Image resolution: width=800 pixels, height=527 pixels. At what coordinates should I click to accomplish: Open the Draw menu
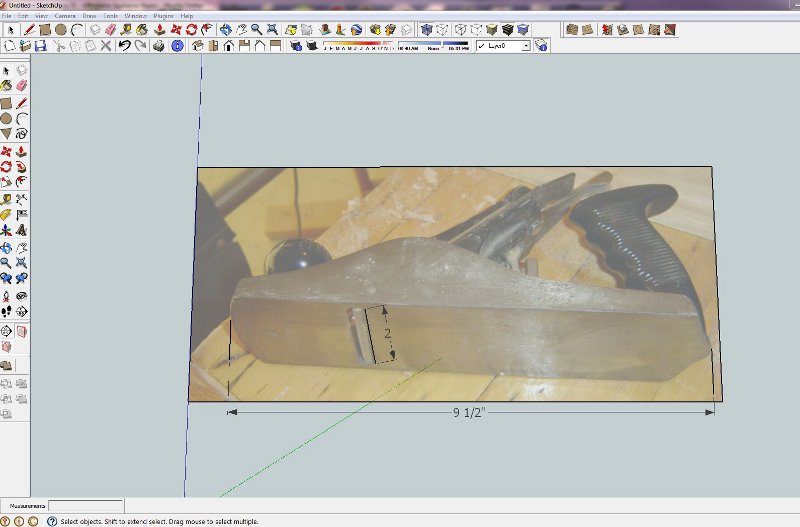(x=89, y=16)
